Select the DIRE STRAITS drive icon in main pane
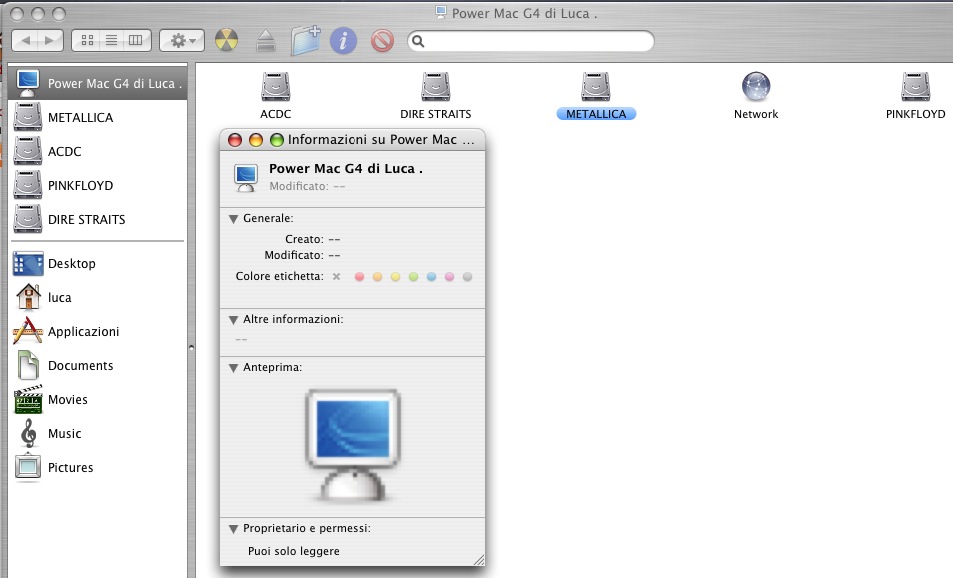This screenshot has height=578, width=953. tap(436, 87)
